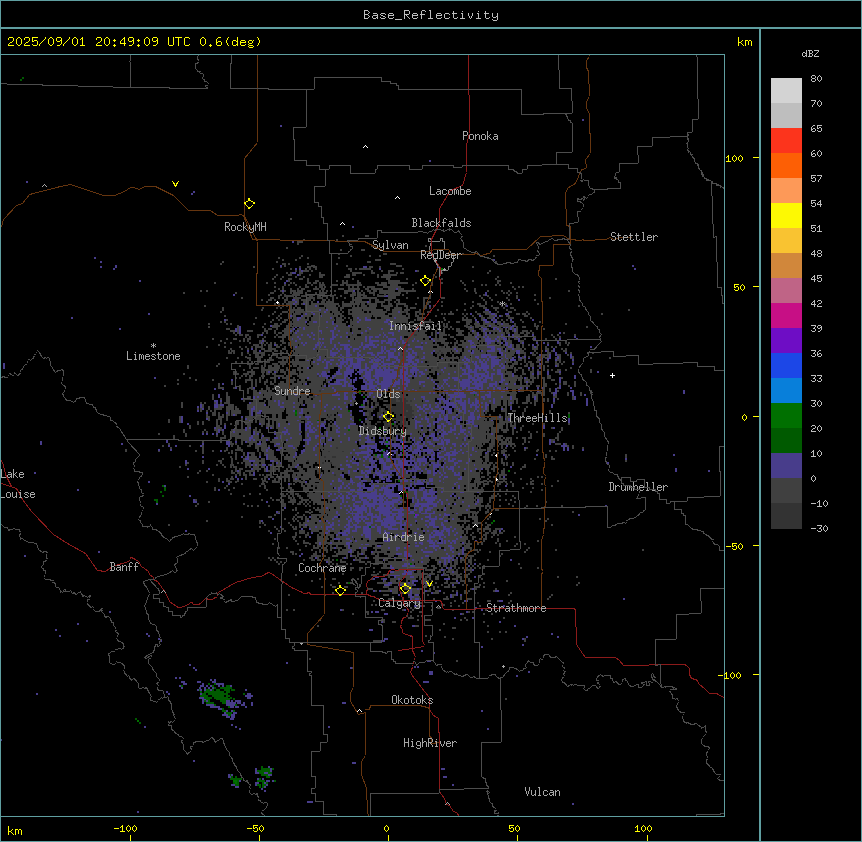Click the Calgary city label
Viewport: 862px width, 842px height.
pos(399,603)
